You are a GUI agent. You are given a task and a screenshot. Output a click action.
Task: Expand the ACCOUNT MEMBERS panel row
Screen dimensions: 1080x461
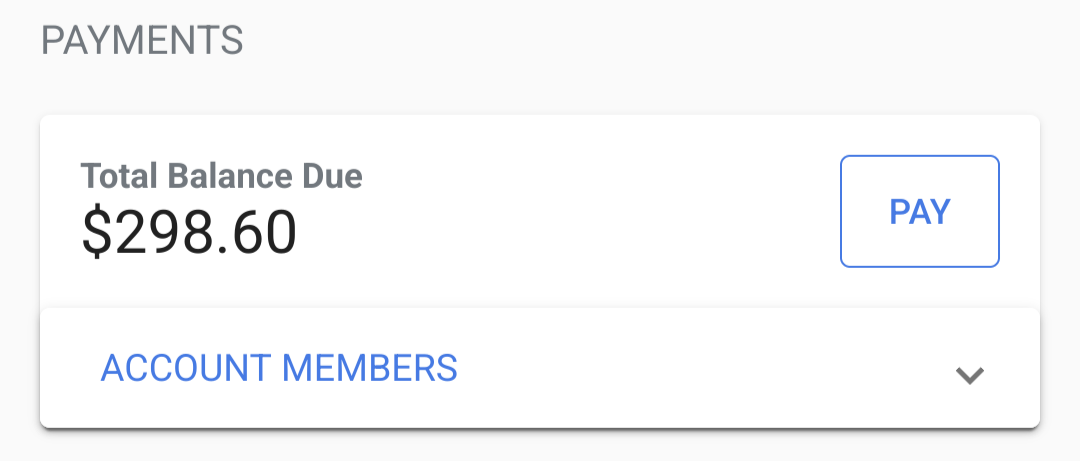click(540, 368)
